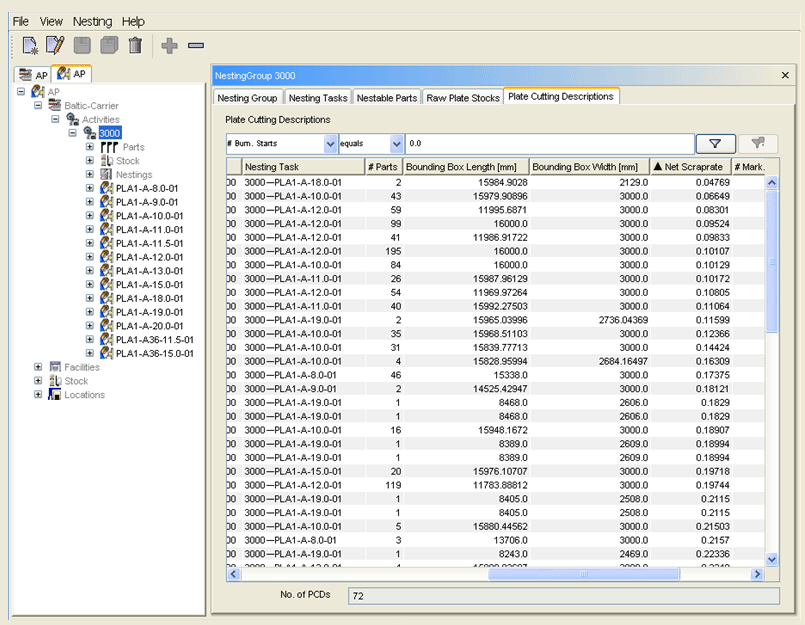Switch to Nesting Group tab
Screen dimensions: 805x625
click(247, 98)
